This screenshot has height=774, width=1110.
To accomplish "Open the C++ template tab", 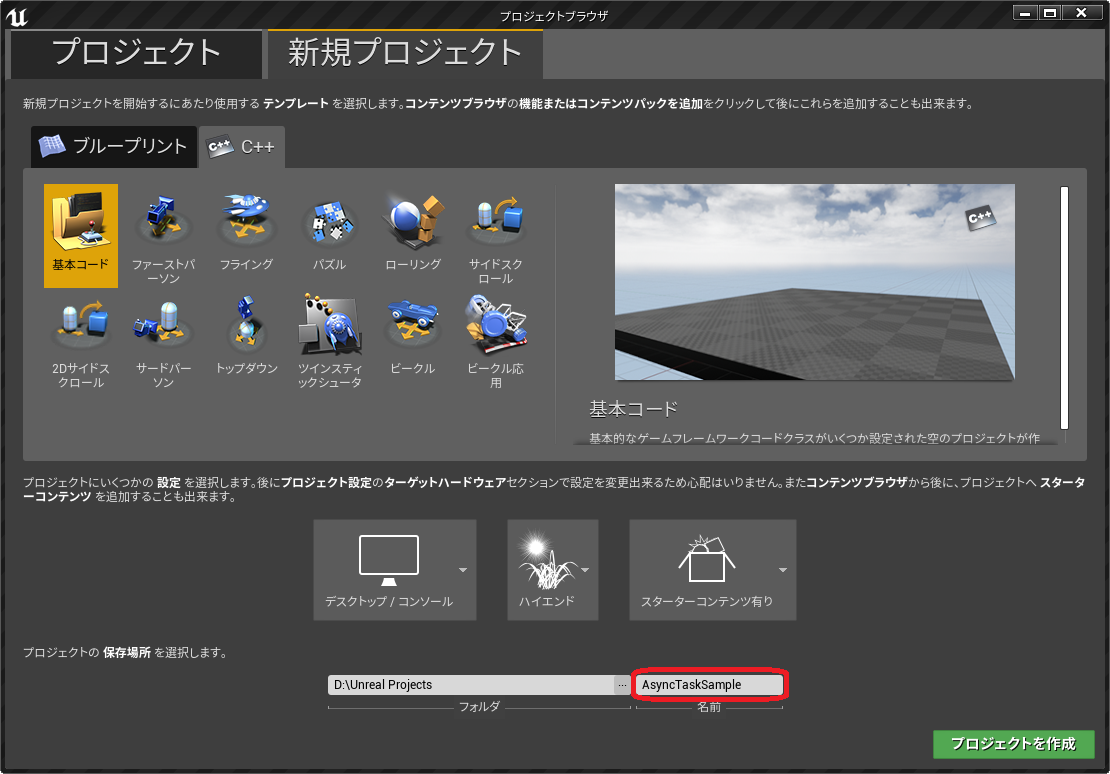I will 242,147.
